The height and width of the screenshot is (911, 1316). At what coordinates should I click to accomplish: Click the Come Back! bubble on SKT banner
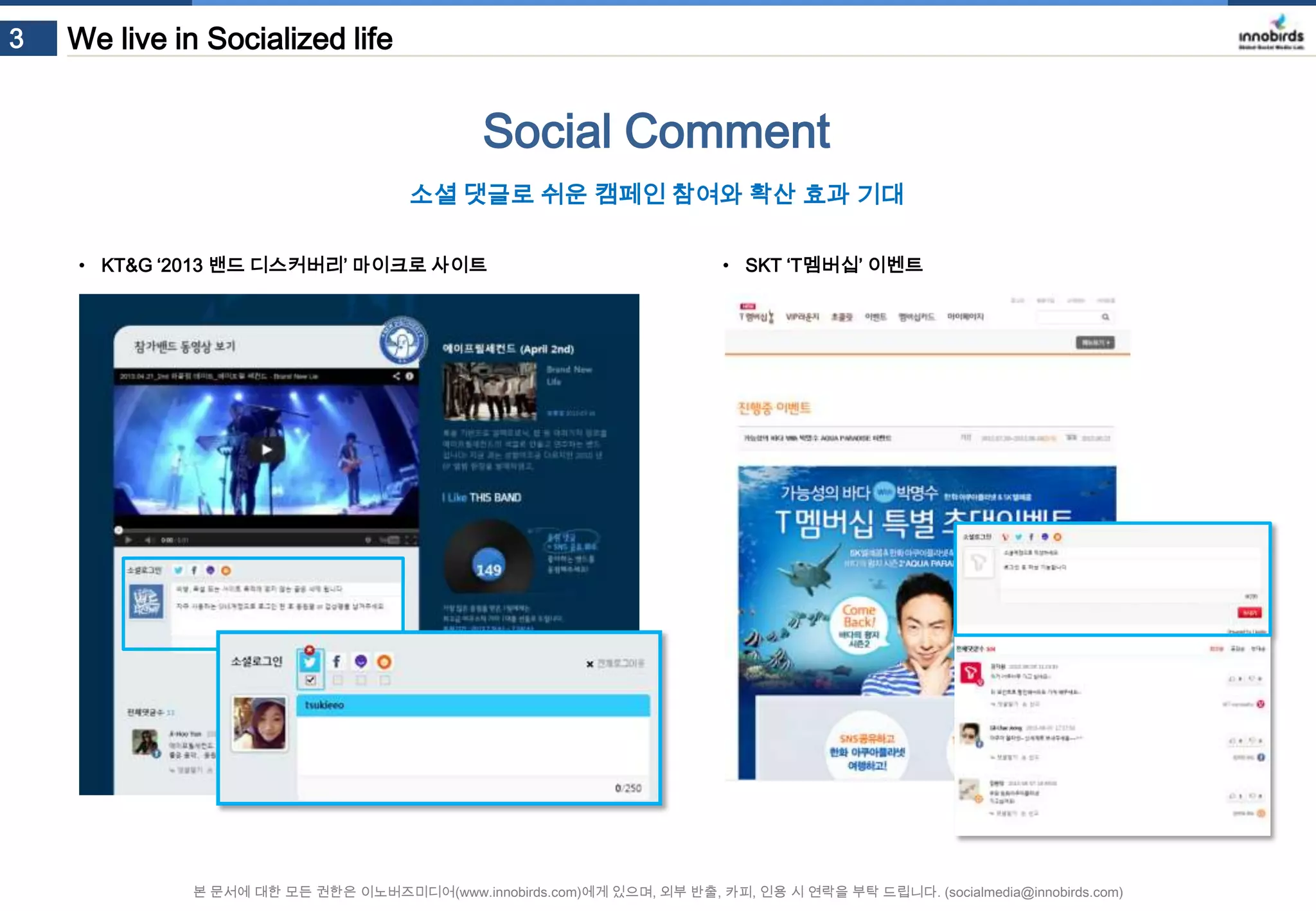[x=859, y=626]
